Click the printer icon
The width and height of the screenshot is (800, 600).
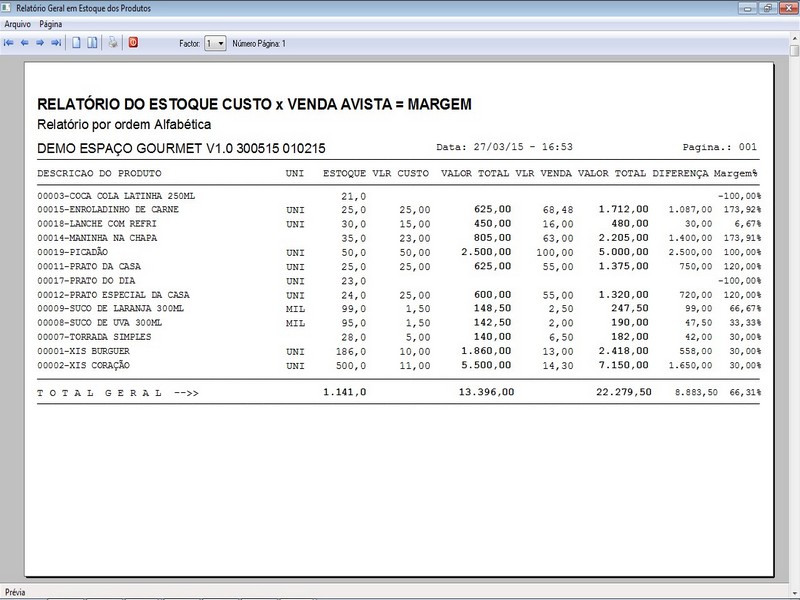pyautogui.click(x=113, y=43)
